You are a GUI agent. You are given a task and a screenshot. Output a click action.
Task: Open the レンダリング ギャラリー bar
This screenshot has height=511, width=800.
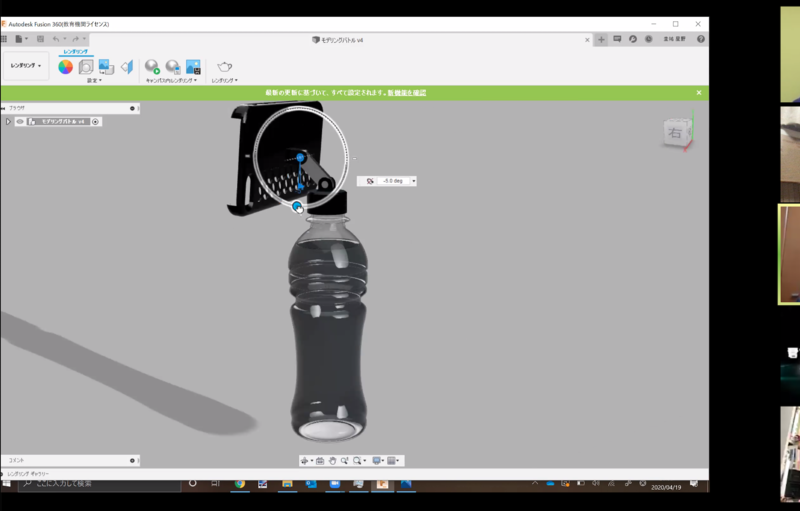point(28,474)
